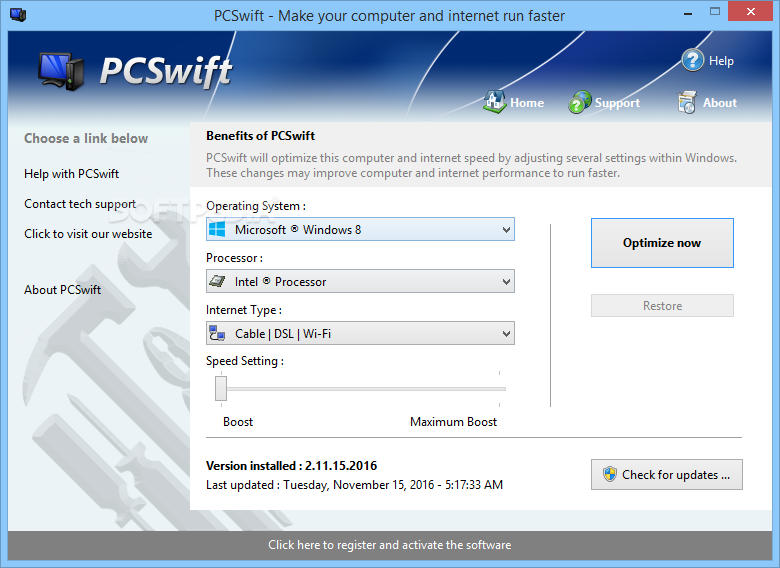Image resolution: width=780 pixels, height=568 pixels.
Task: Click the About document icon
Action: click(686, 102)
